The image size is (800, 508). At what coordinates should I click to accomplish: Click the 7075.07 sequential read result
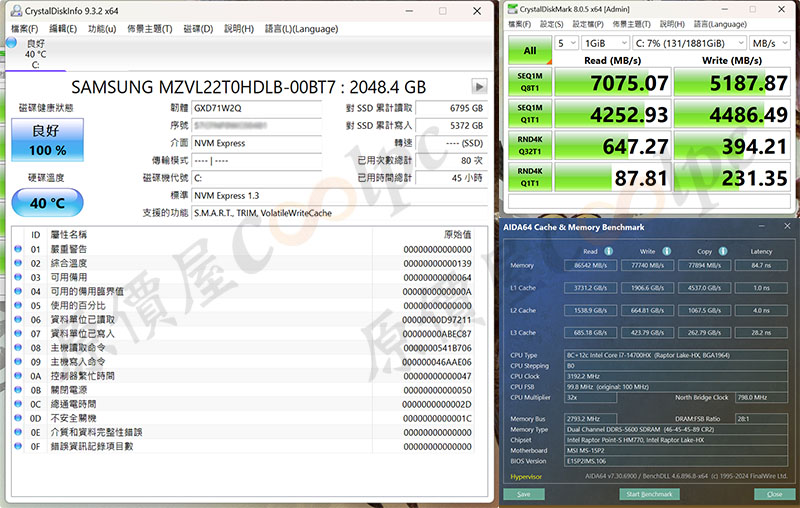coord(613,83)
